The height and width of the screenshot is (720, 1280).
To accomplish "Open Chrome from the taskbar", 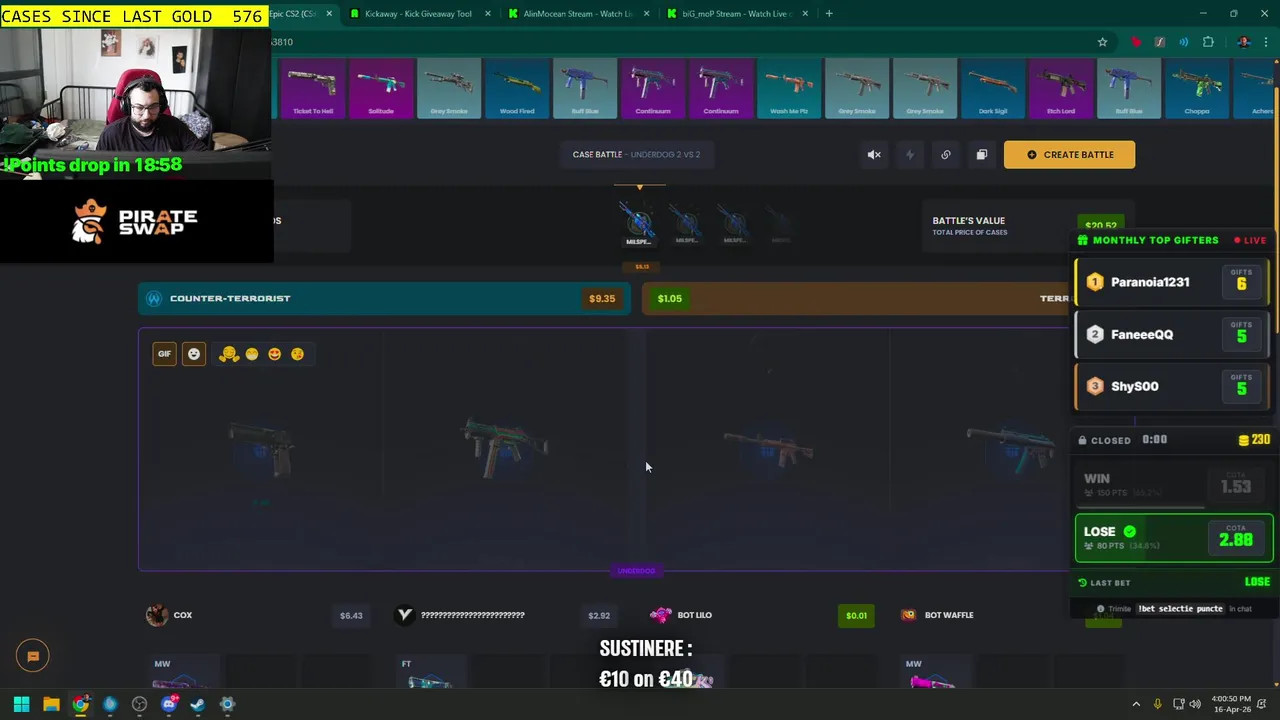I will pos(81,704).
